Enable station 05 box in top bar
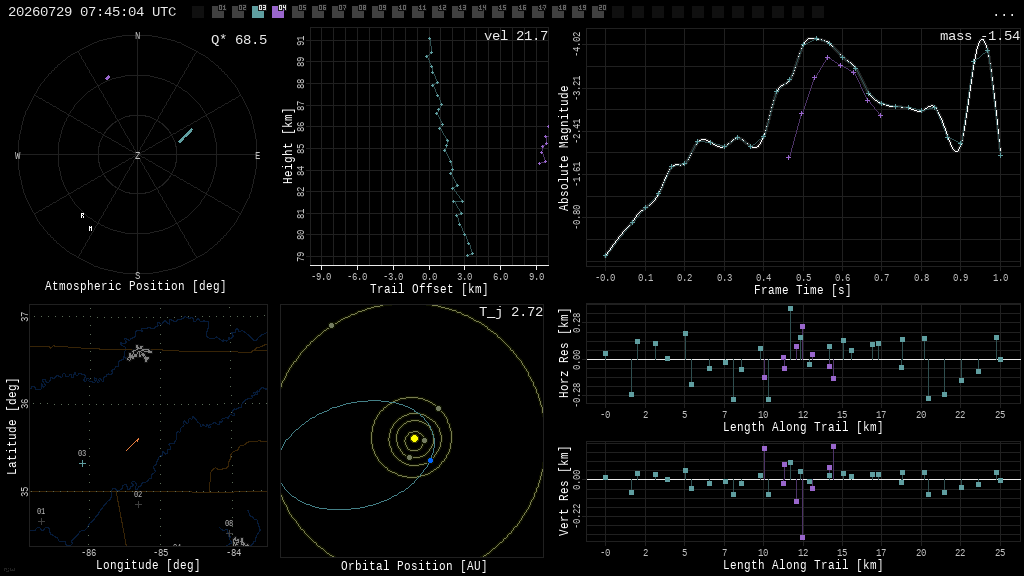The width and height of the screenshot is (1024, 576). click(x=298, y=12)
